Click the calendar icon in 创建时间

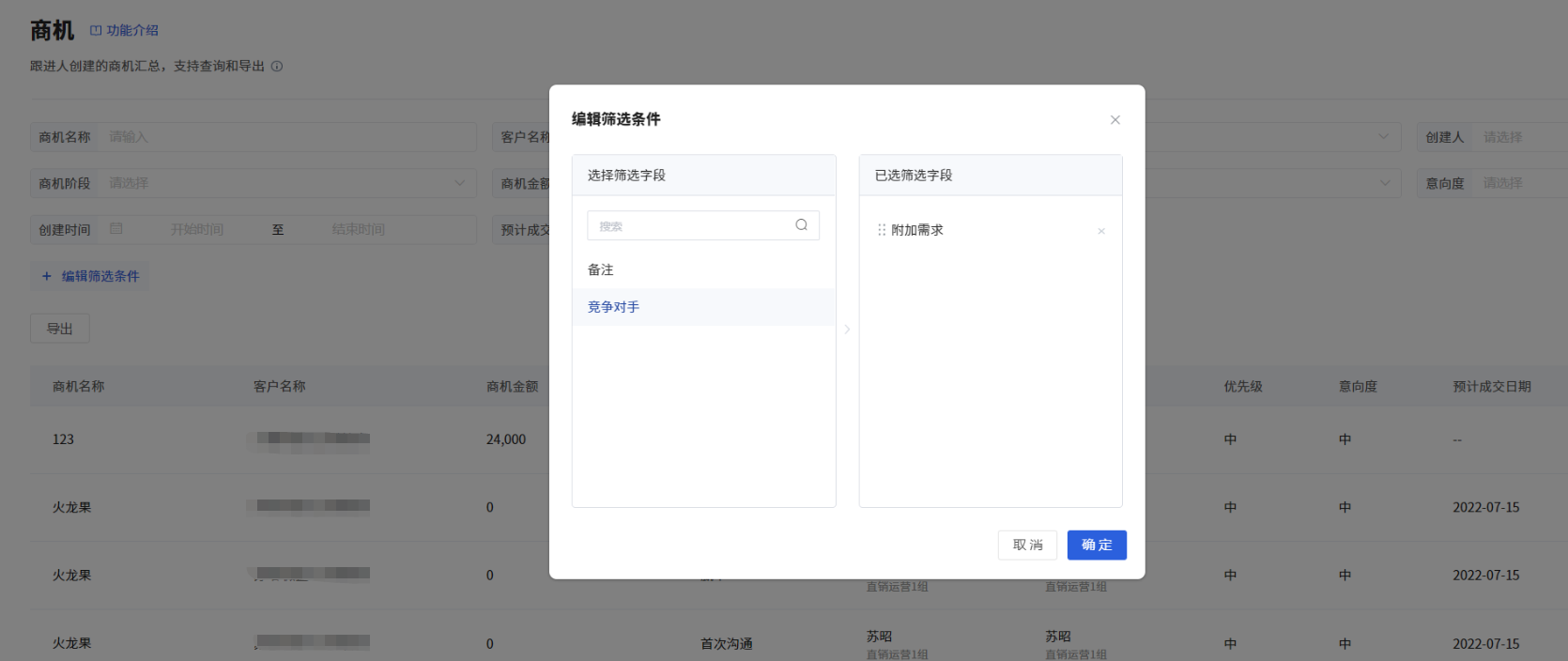point(116,228)
